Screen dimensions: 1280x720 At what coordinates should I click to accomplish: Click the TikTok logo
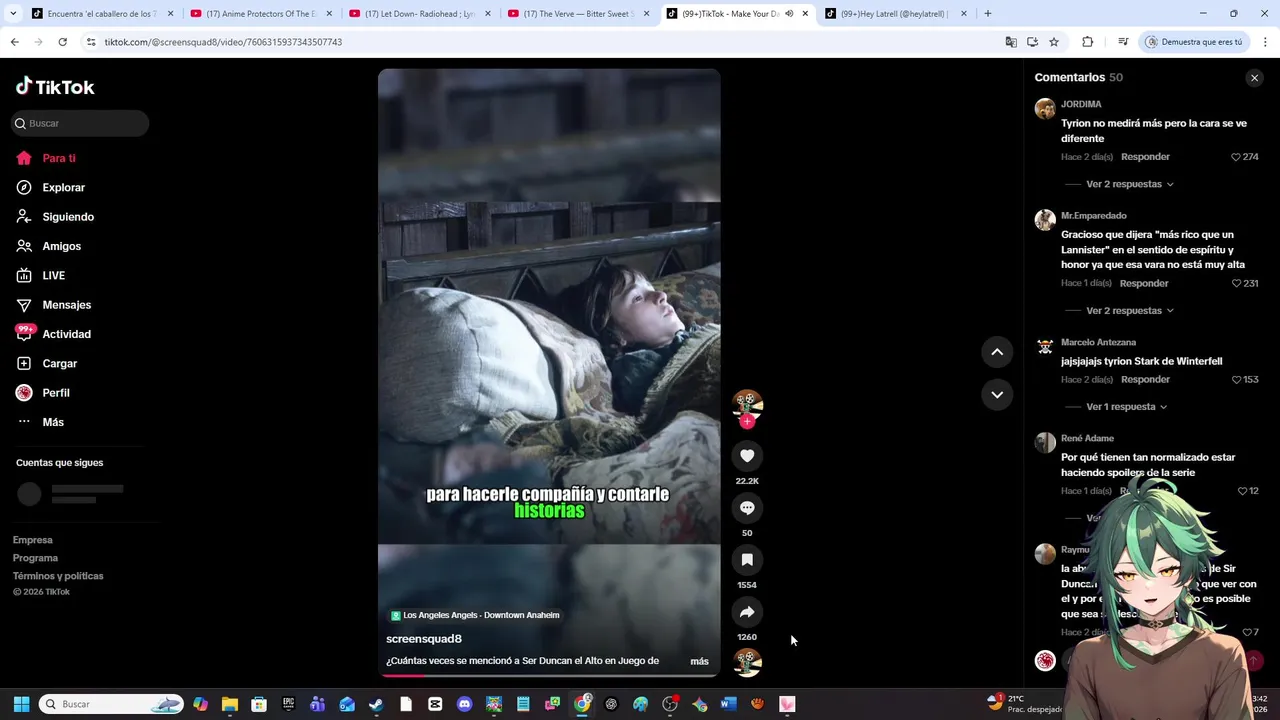(x=55, y=87)
